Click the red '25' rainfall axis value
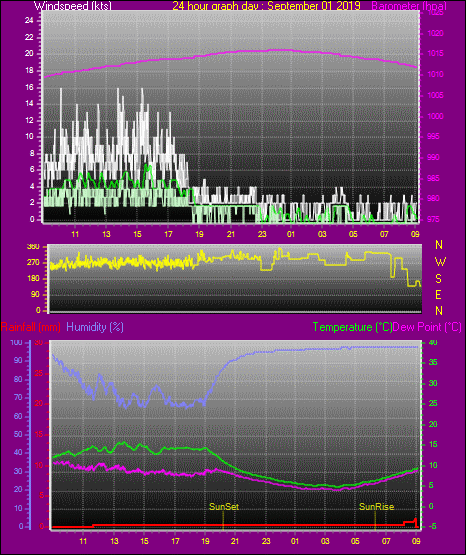 [39, 373]
